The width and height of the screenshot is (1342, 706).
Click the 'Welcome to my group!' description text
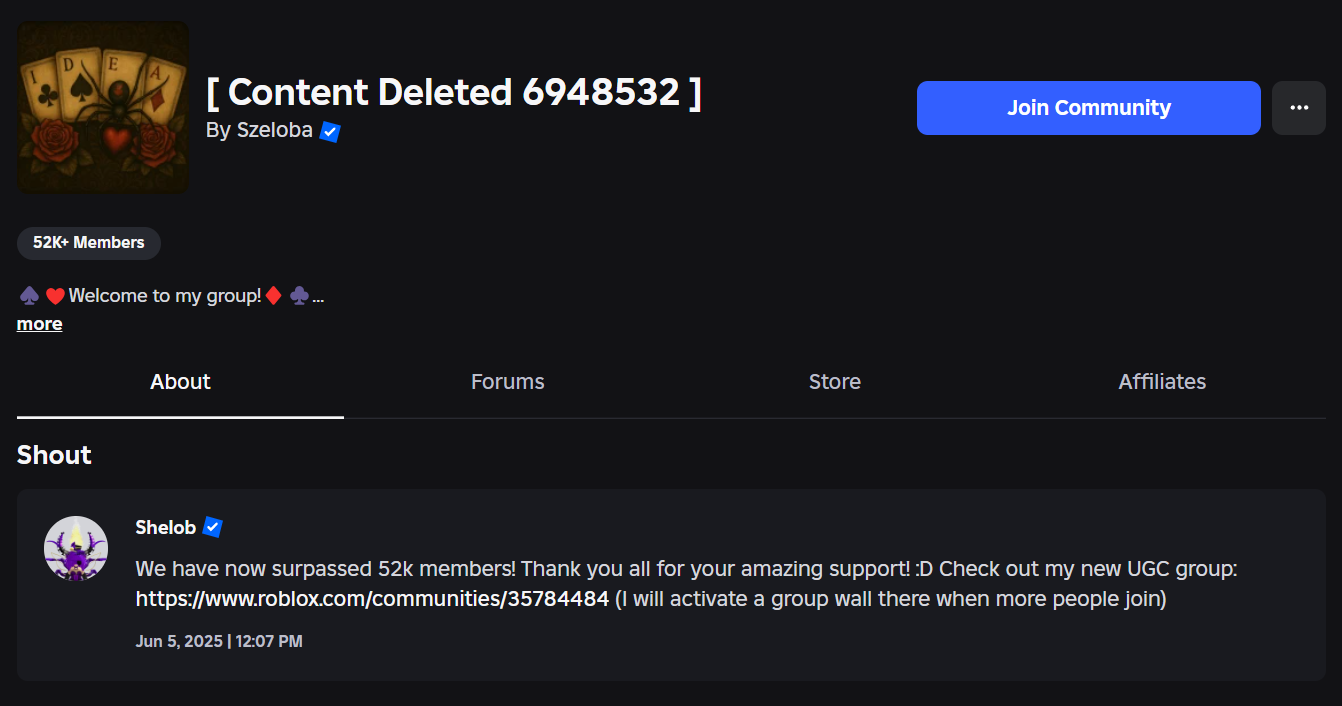[x=165, y=296]
